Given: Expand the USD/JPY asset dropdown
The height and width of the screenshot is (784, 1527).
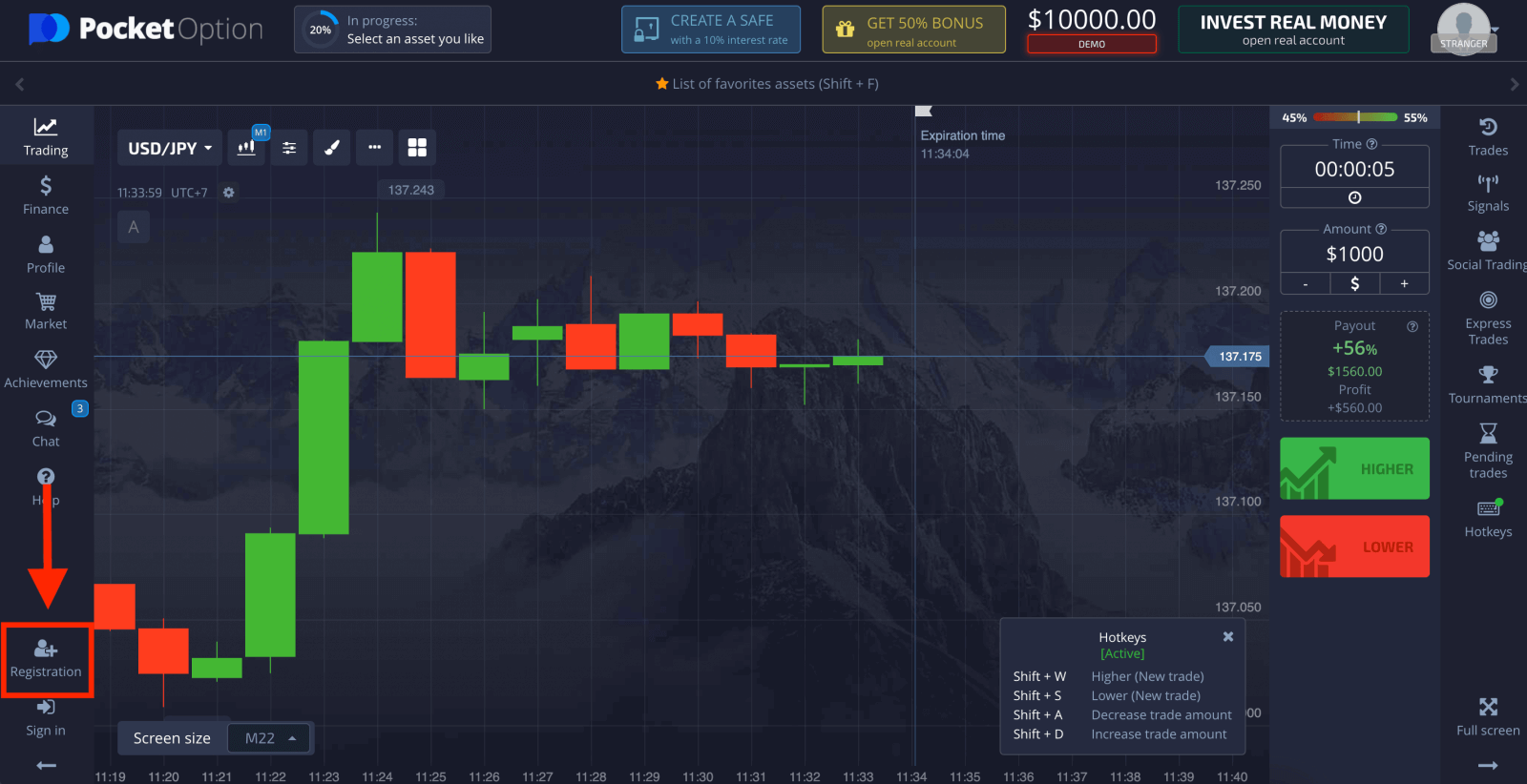Looking at the screenshot, I should click(170, 148).
